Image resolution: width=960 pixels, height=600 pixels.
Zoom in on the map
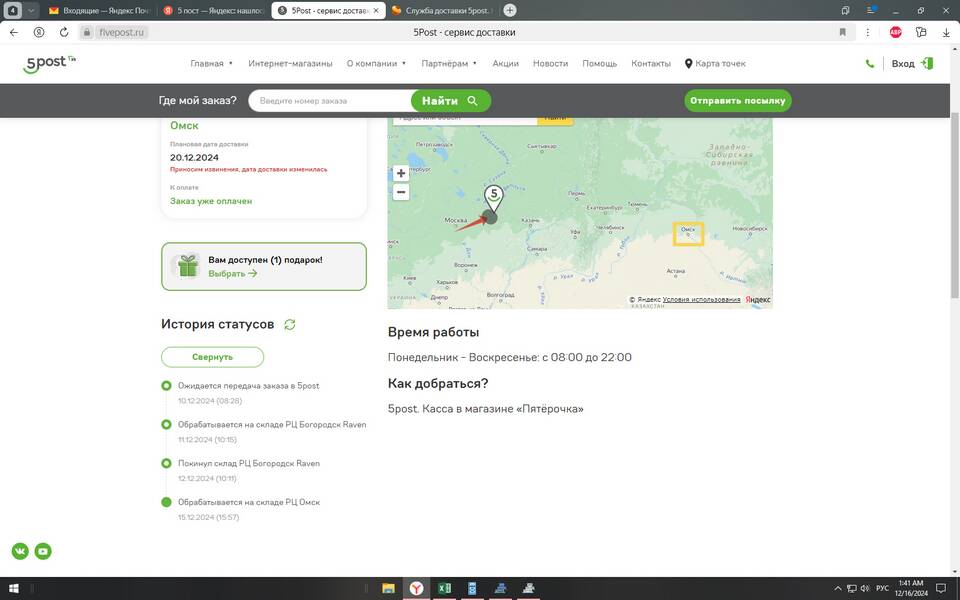401,173
